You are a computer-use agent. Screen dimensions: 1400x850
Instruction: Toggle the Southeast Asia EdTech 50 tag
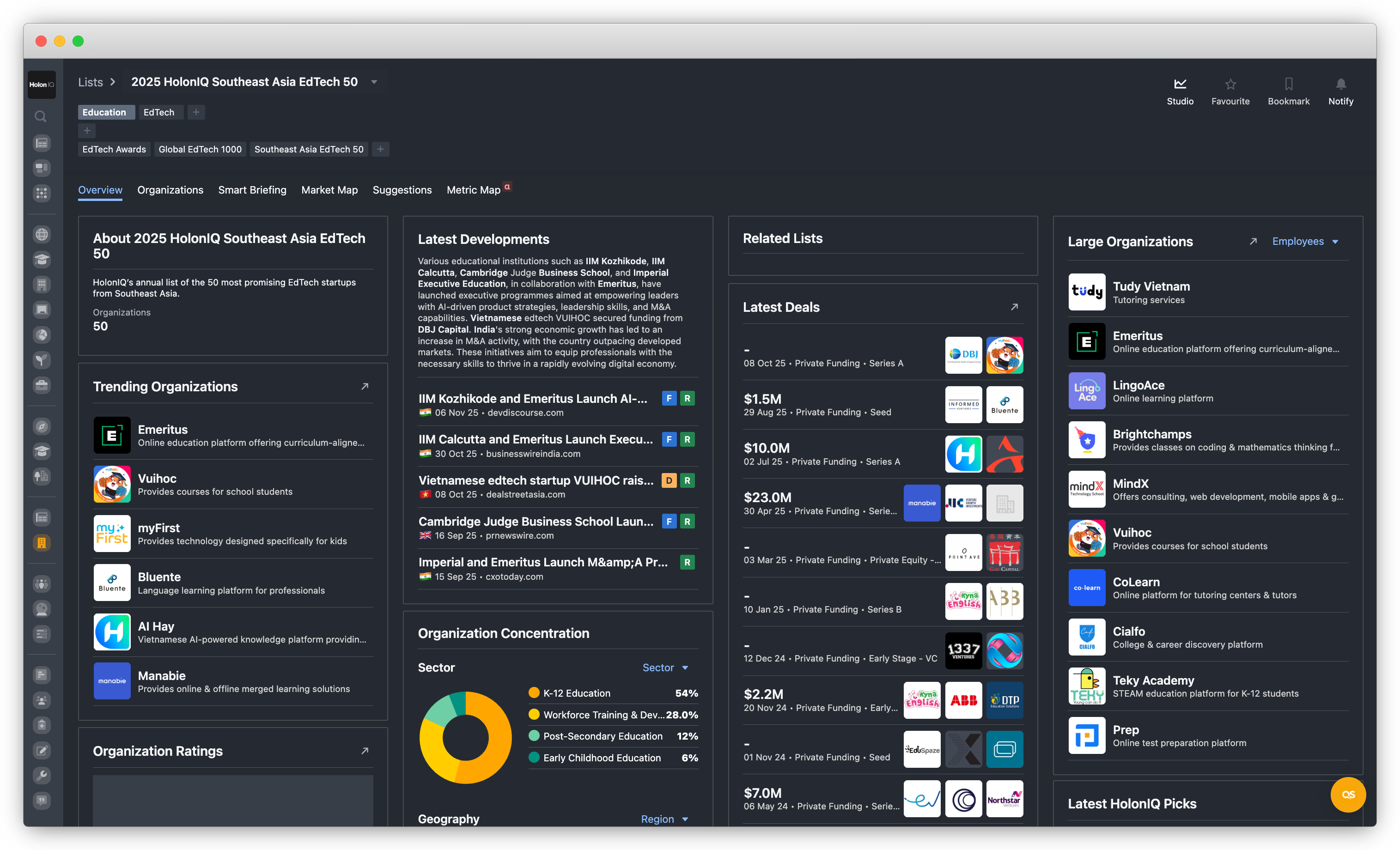[x=309, y=149]
